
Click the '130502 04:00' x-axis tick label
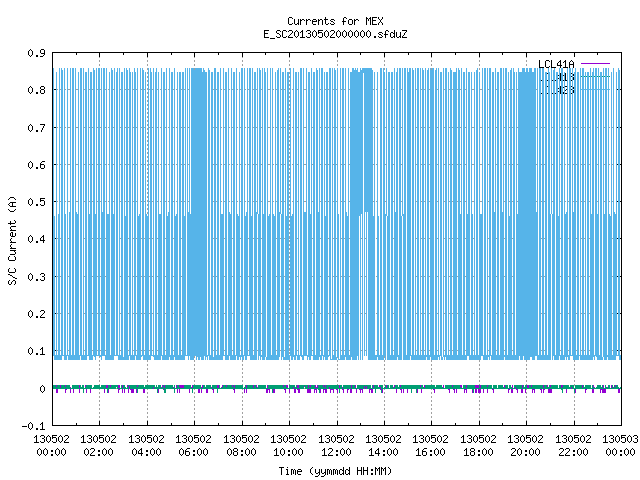[x=146, y=446]
